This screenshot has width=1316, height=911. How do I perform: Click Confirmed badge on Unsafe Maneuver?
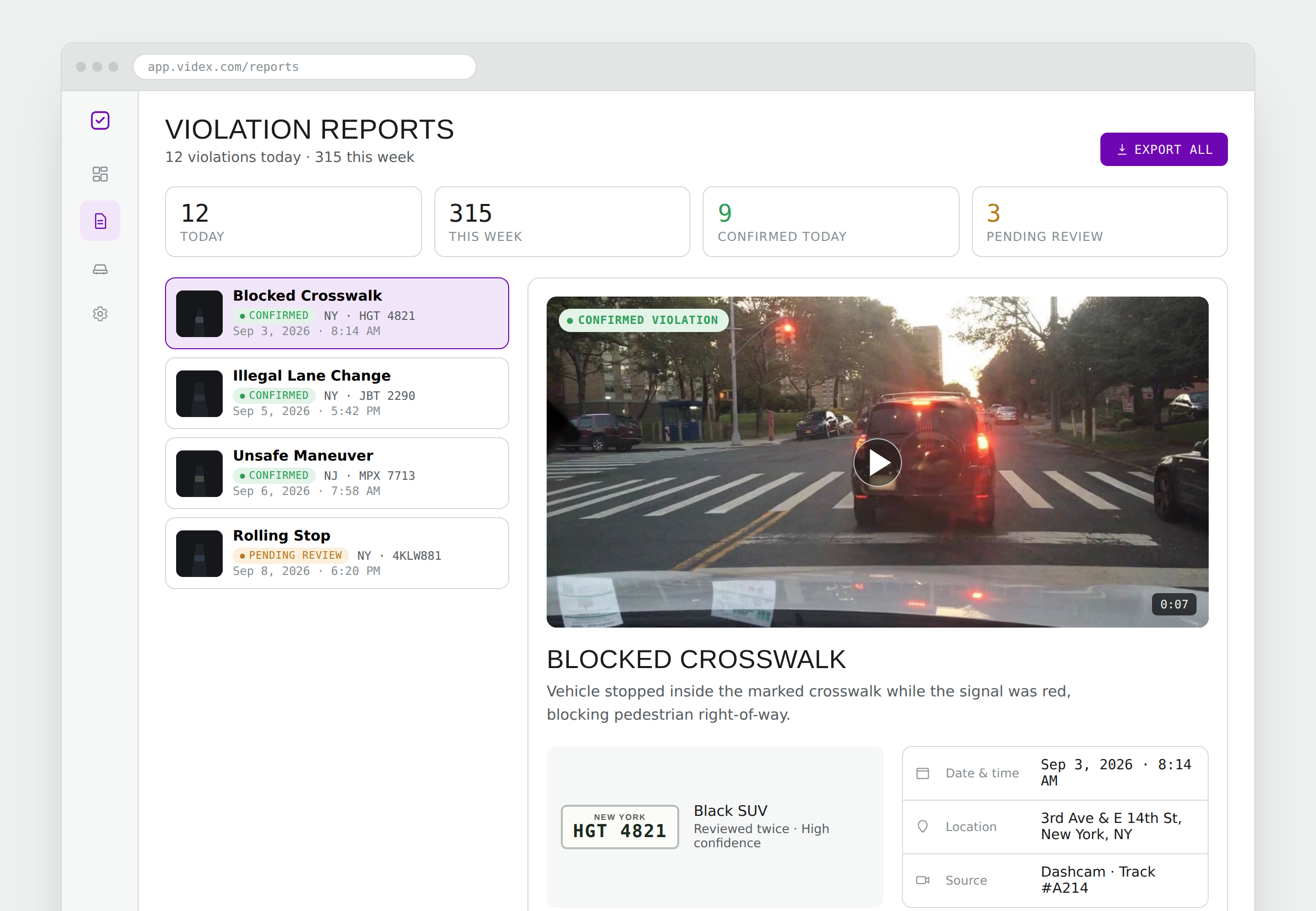click(x=274, y=475)
